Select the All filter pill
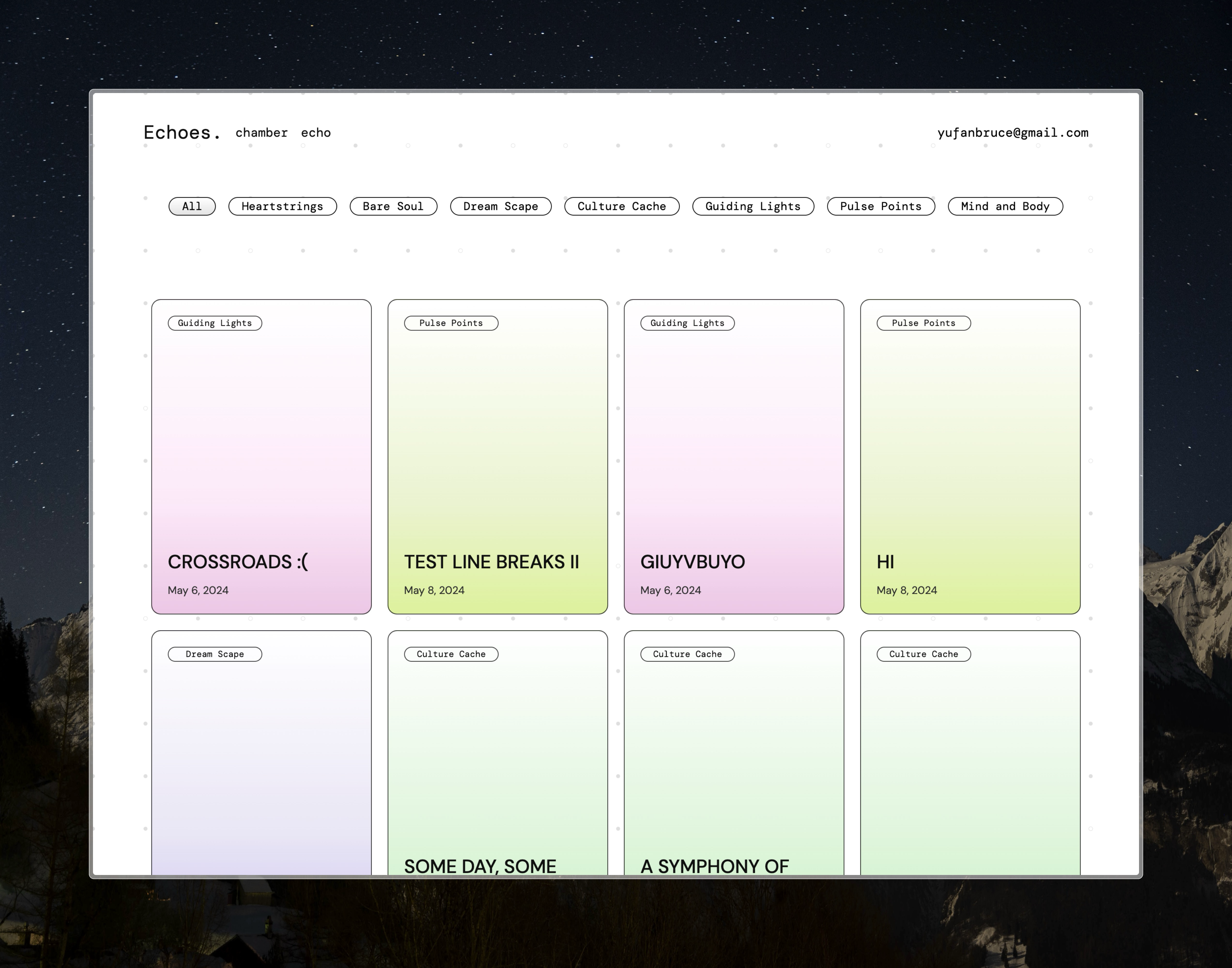1232x968 pixels. [x=192, y=206]
